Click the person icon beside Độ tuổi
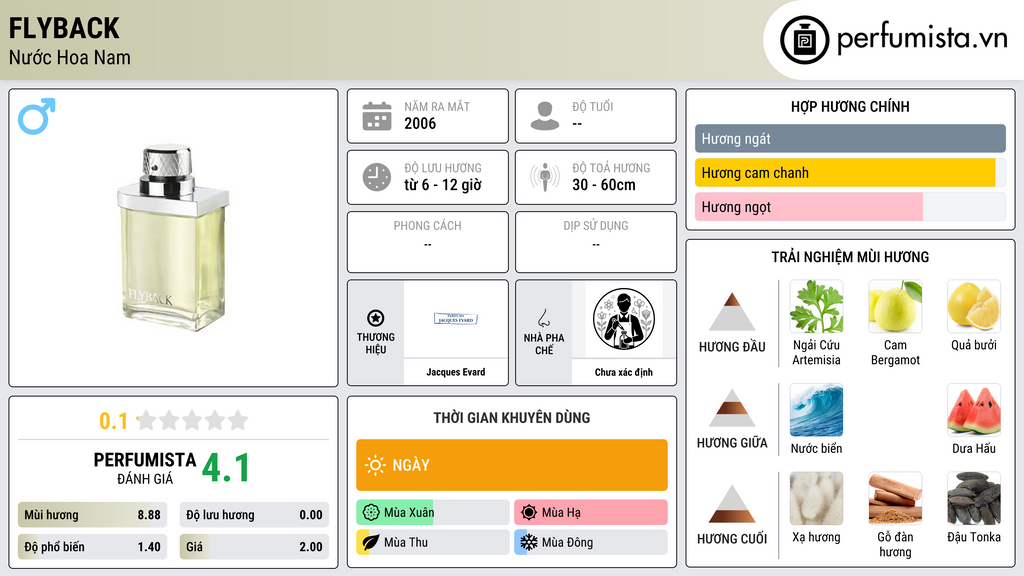 click(545, 116)
